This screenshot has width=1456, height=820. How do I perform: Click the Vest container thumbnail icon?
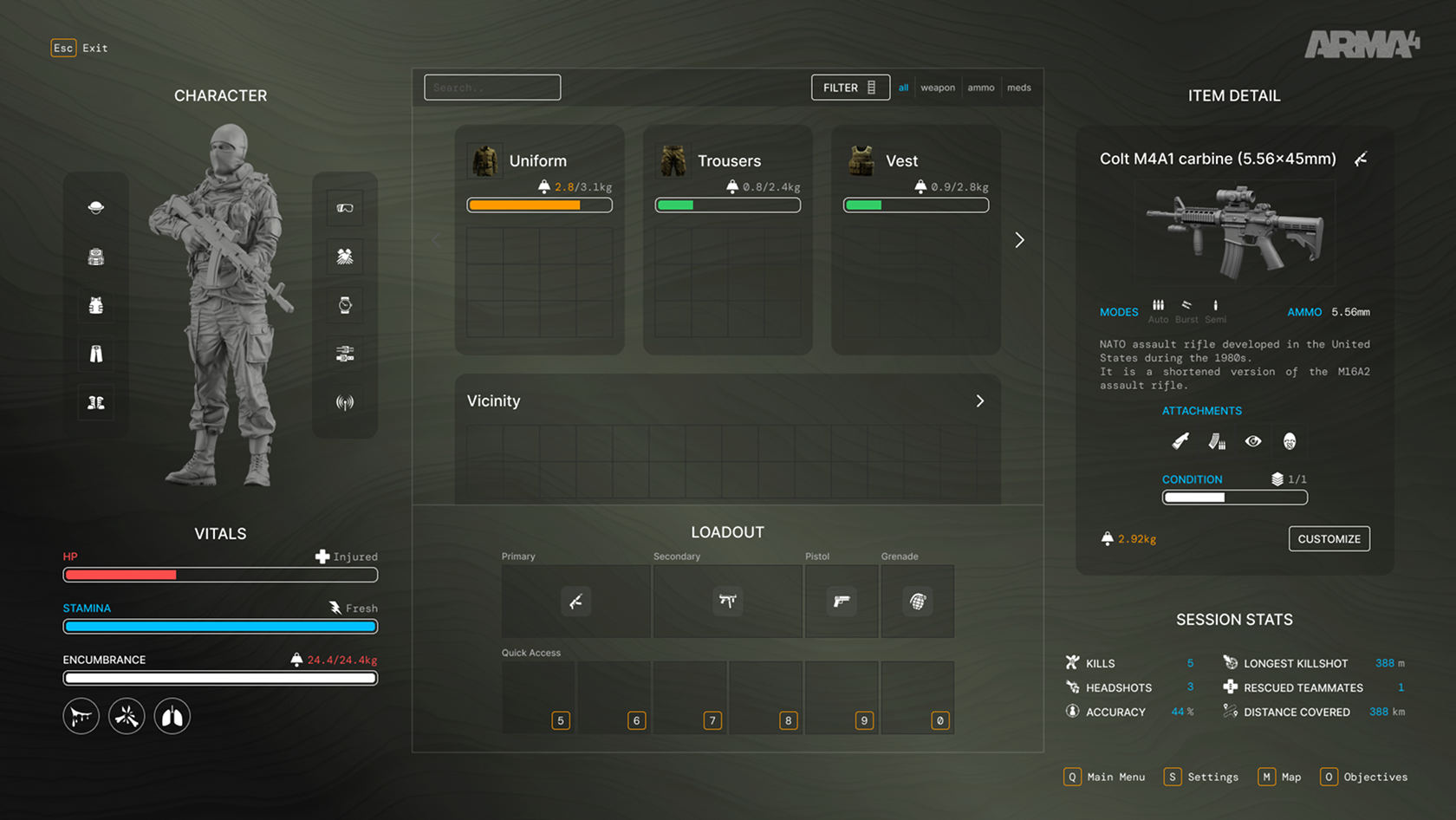tap(861, 160)
